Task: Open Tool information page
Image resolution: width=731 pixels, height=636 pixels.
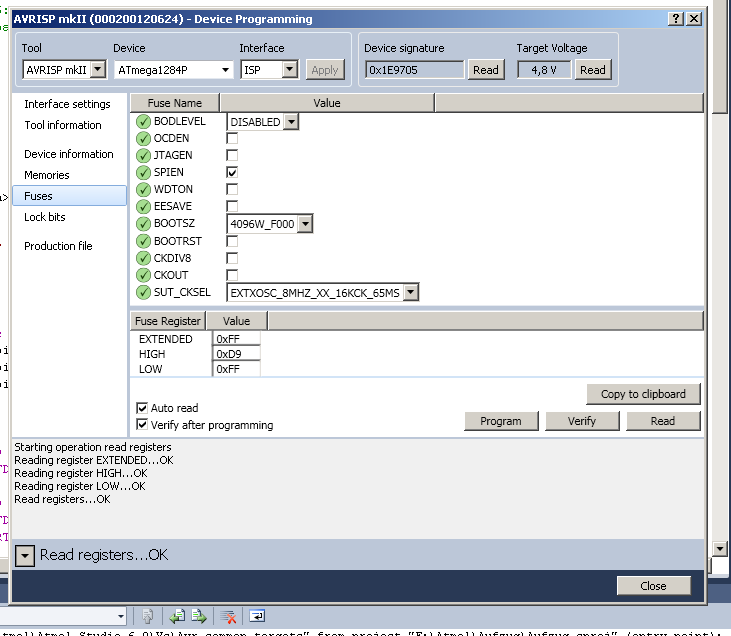Action: pyautogui.click(x=62, y=125)
